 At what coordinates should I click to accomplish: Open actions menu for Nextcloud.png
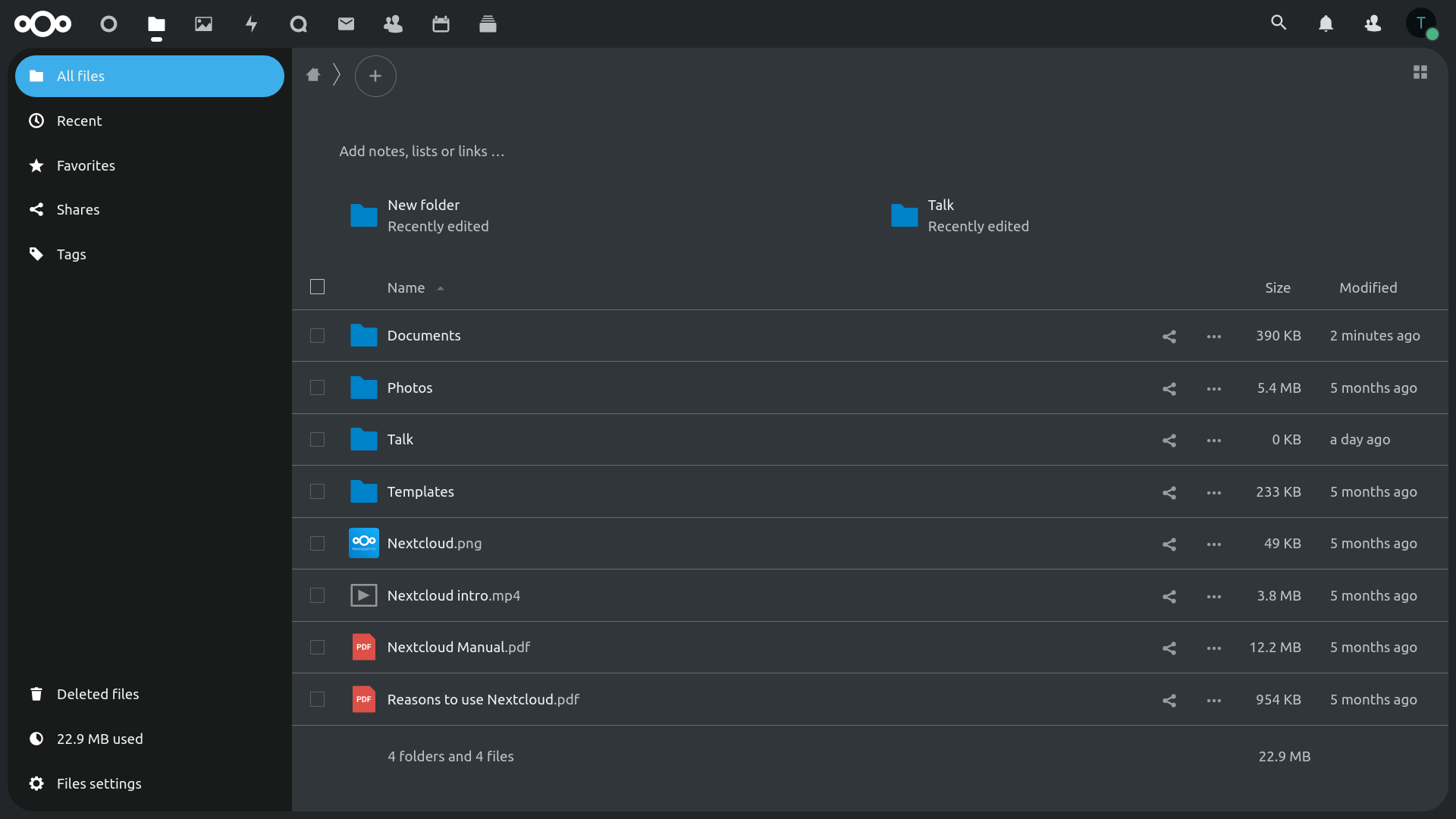coord(1214,544)
